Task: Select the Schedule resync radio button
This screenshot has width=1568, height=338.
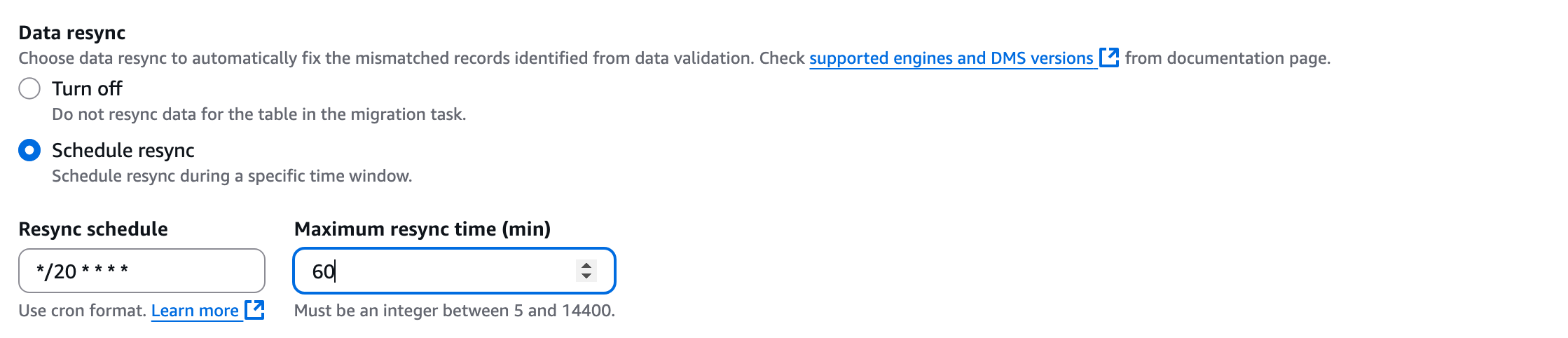Action: [x=29, y=150]
